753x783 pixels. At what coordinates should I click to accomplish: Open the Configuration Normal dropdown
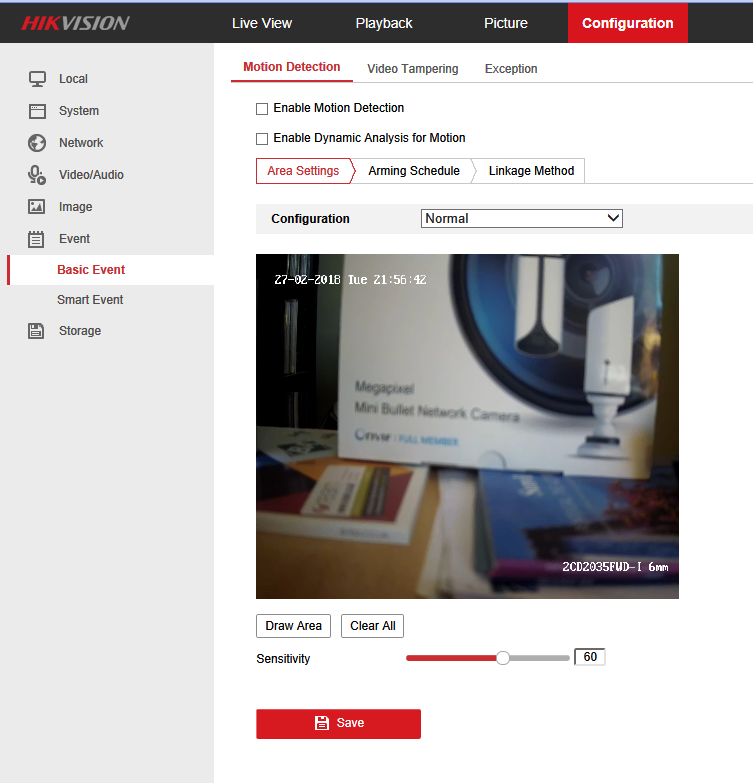point(521,218)
